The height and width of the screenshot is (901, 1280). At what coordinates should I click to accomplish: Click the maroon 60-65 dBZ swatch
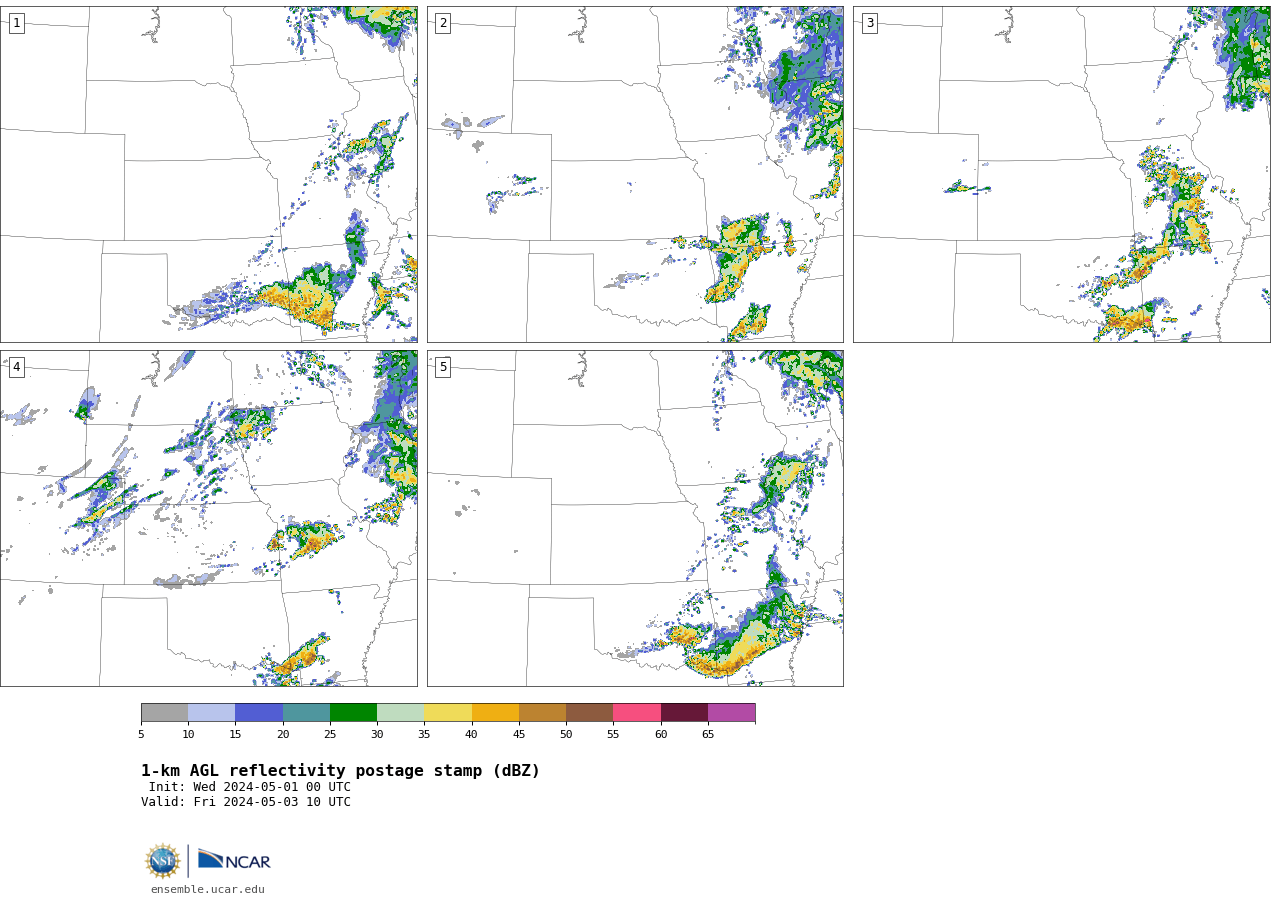click(684, 712)
